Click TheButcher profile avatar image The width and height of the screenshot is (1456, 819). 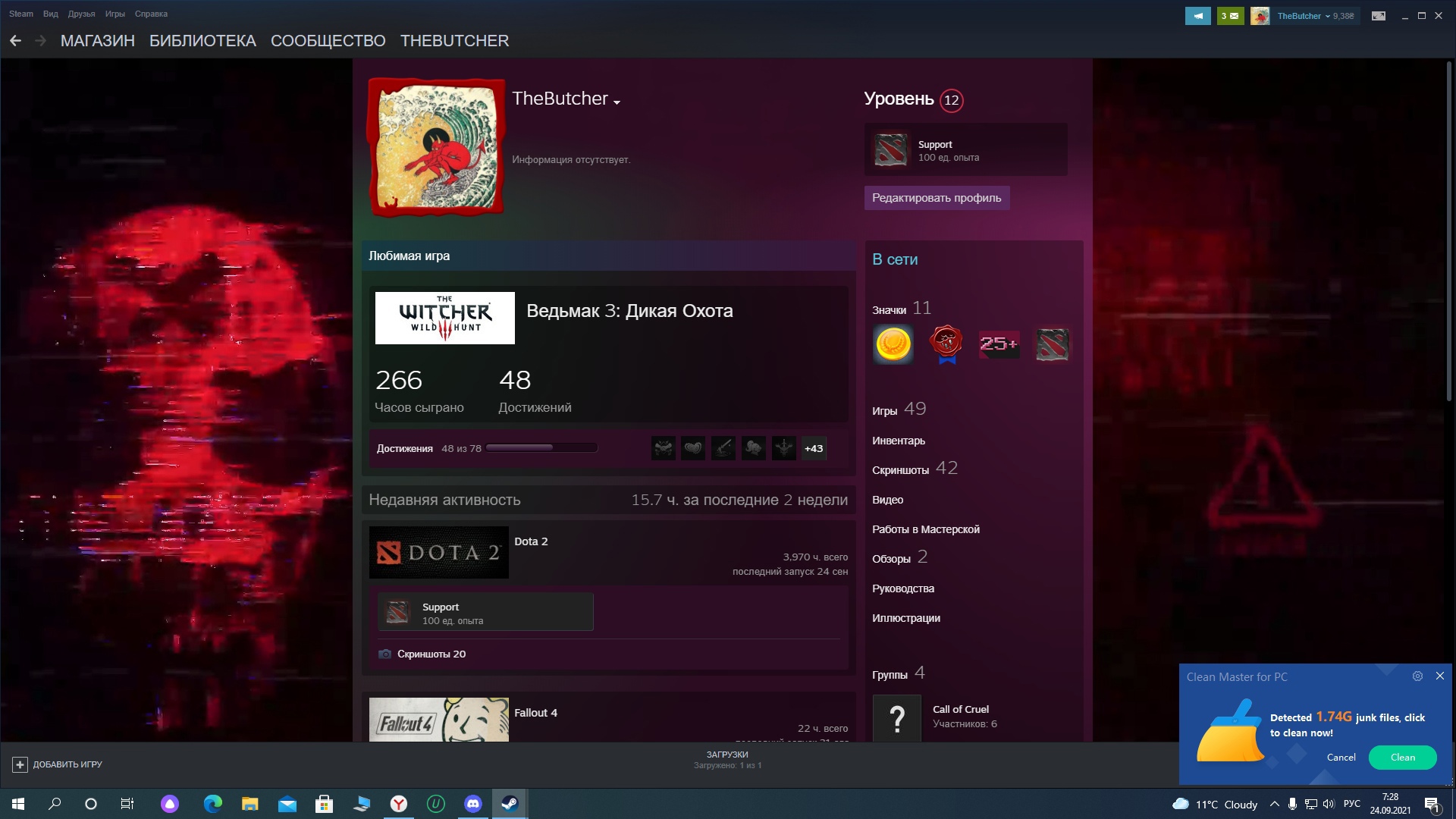coord(436,147)
